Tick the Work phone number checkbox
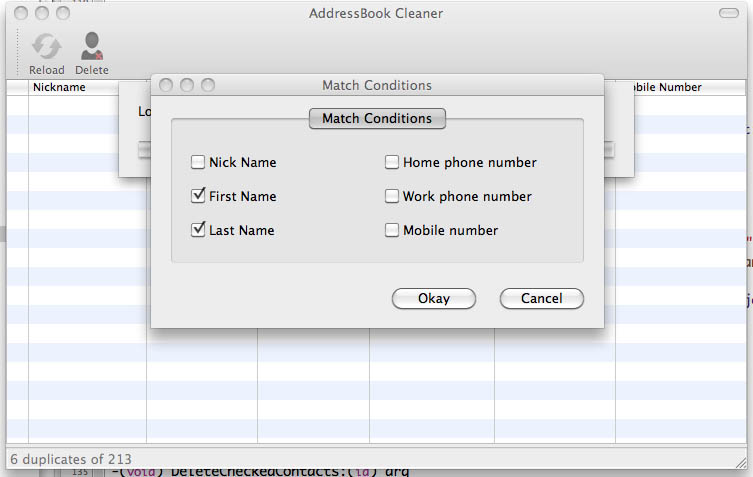Screen dimensions: 753x477 [x=392, y=196]
